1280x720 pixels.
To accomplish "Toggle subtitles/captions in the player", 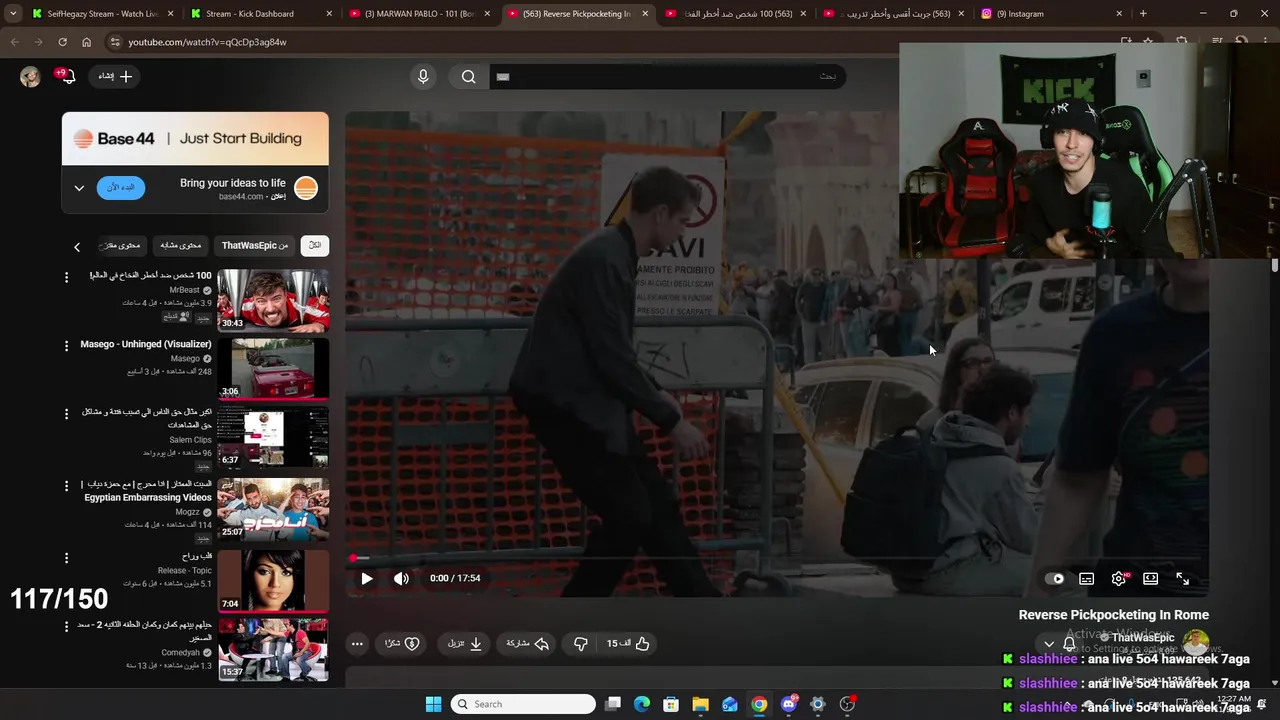I will [x=1087, y=578].
